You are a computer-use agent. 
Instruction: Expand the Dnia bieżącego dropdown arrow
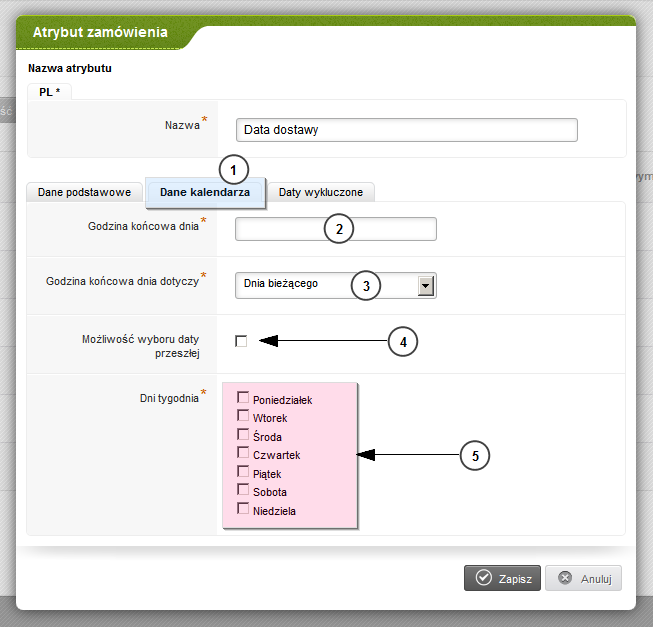pyautogui.click(x=426, y=285)
